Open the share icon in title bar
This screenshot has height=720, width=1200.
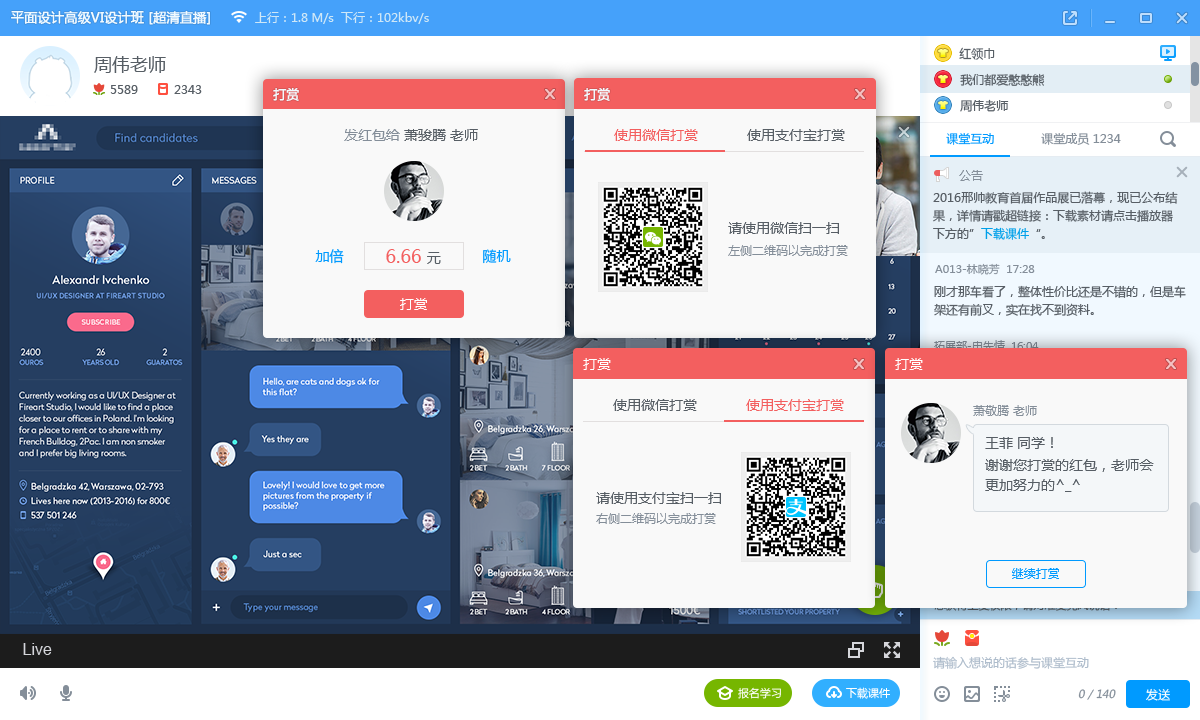coord(1070,18)
